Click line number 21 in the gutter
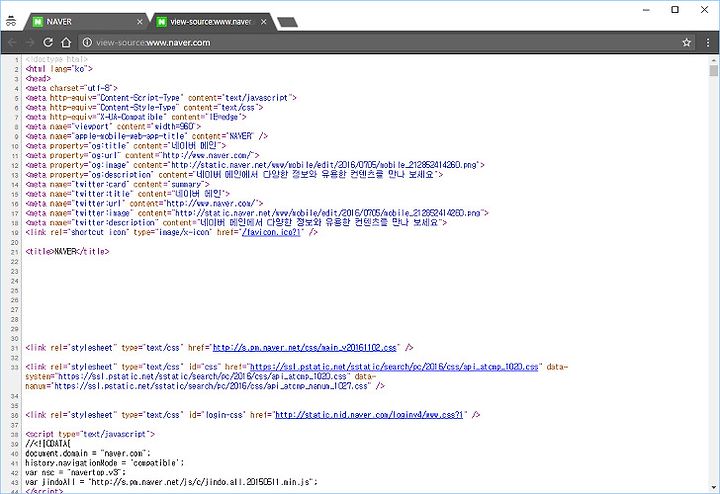 15,252
